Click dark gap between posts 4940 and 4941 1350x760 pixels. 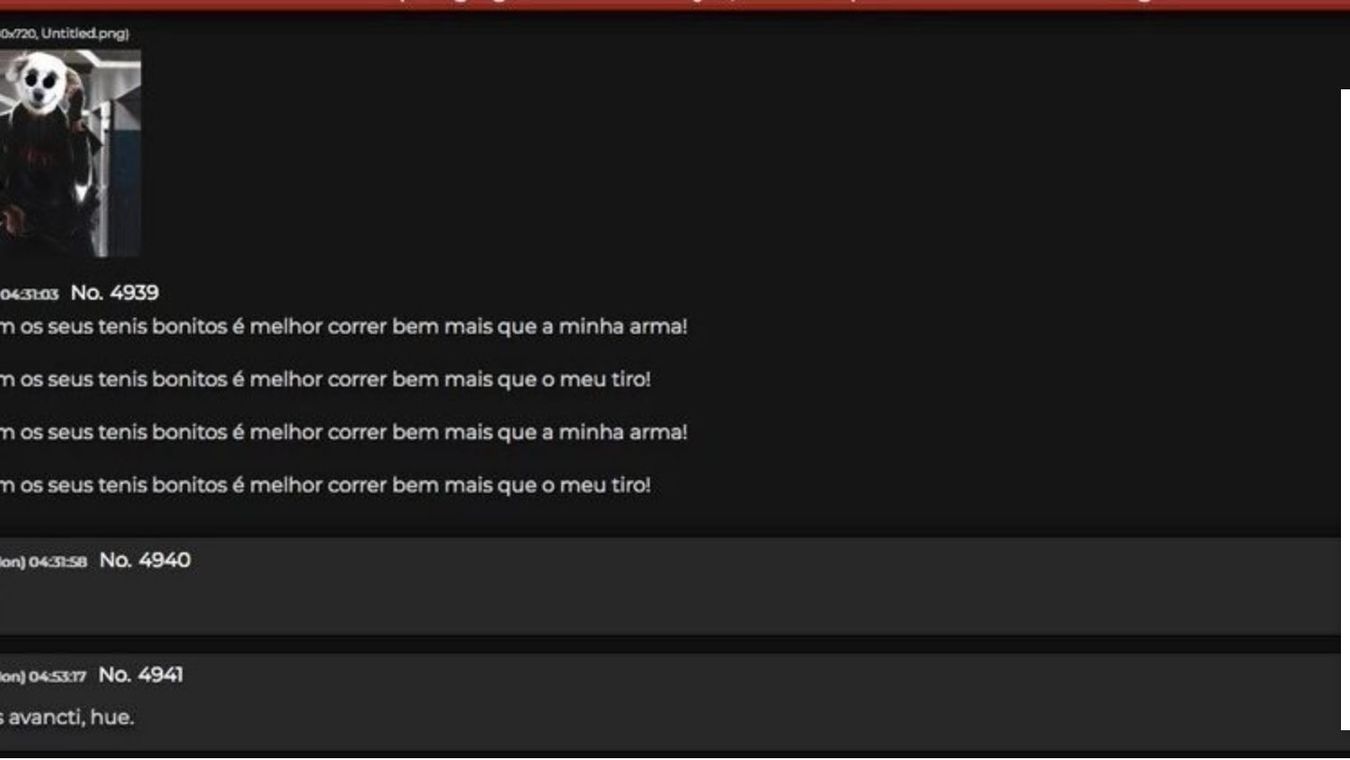[670, 645]
